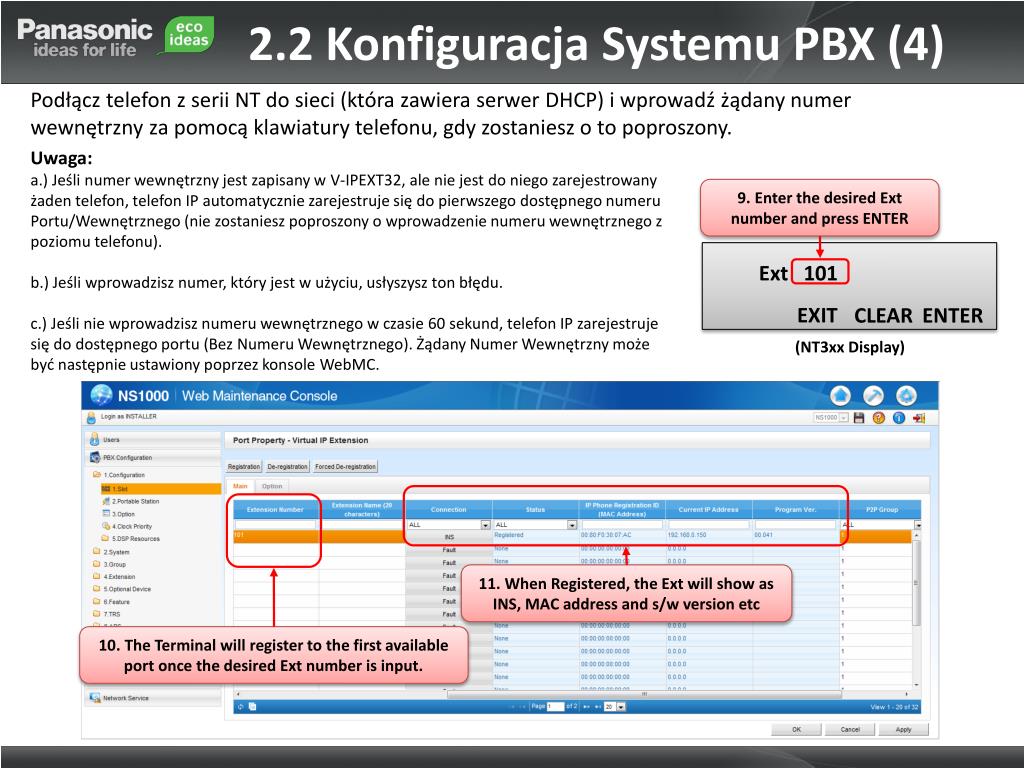Click the NS1000 globe logo icon
The width and height of the screenshot is (1024, 768).
point(101,395)
